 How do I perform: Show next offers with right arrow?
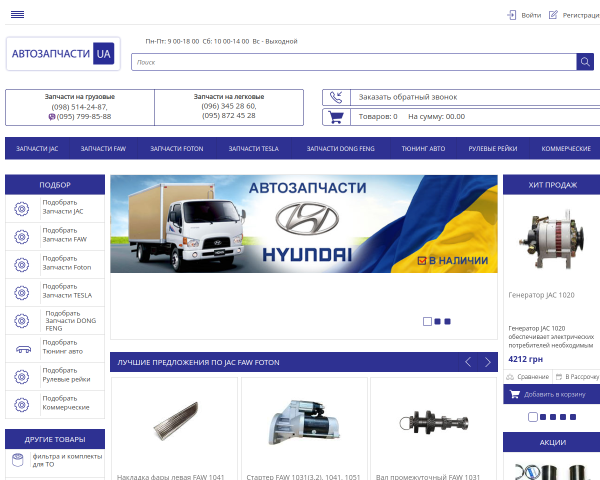(x=488, y=362)
